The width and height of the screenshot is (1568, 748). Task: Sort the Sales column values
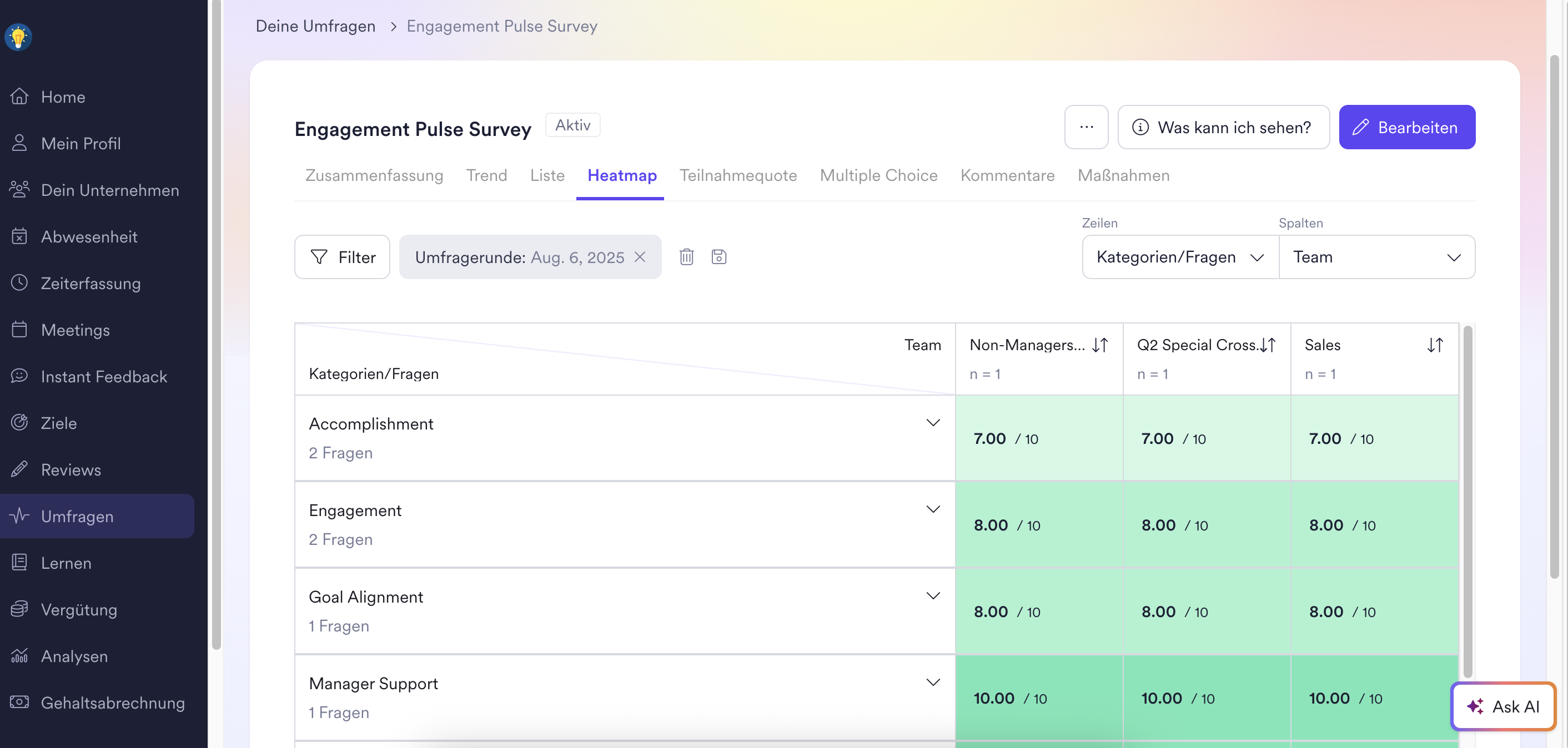coord(1435,345)
